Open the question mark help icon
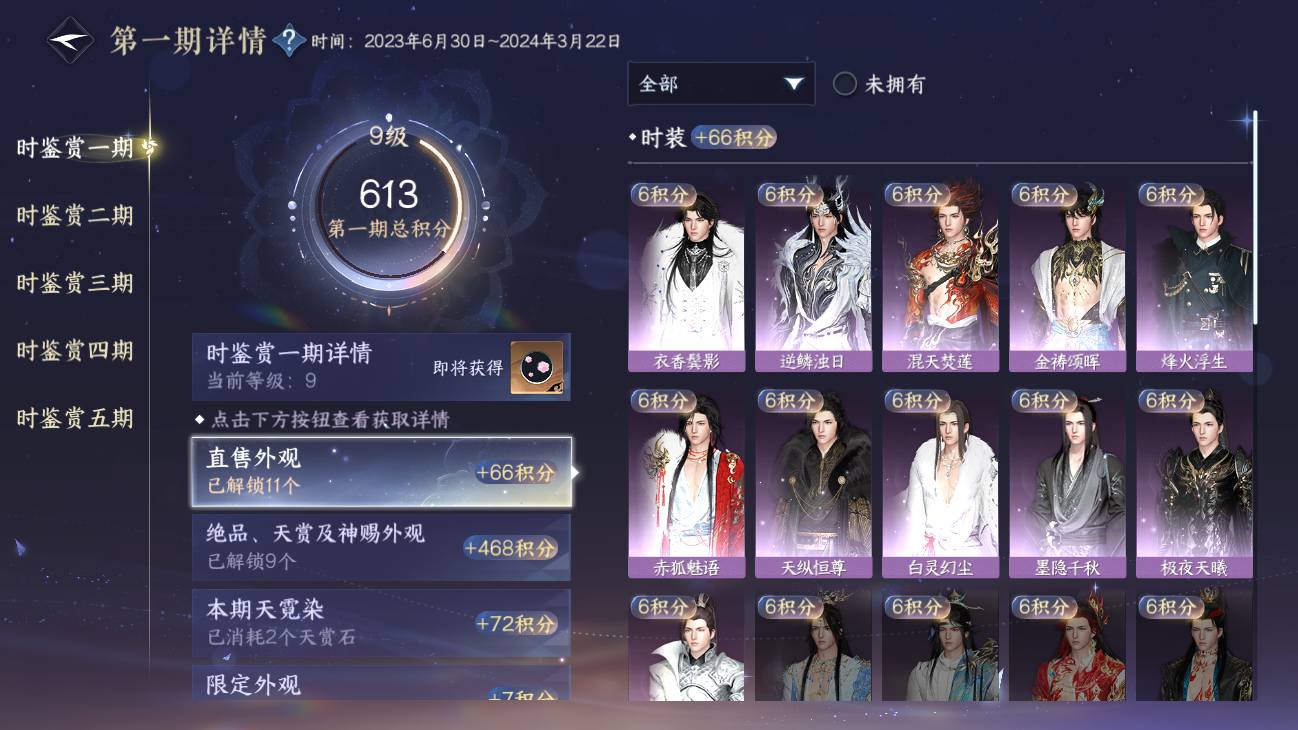1298x730 pixels. 289,41
